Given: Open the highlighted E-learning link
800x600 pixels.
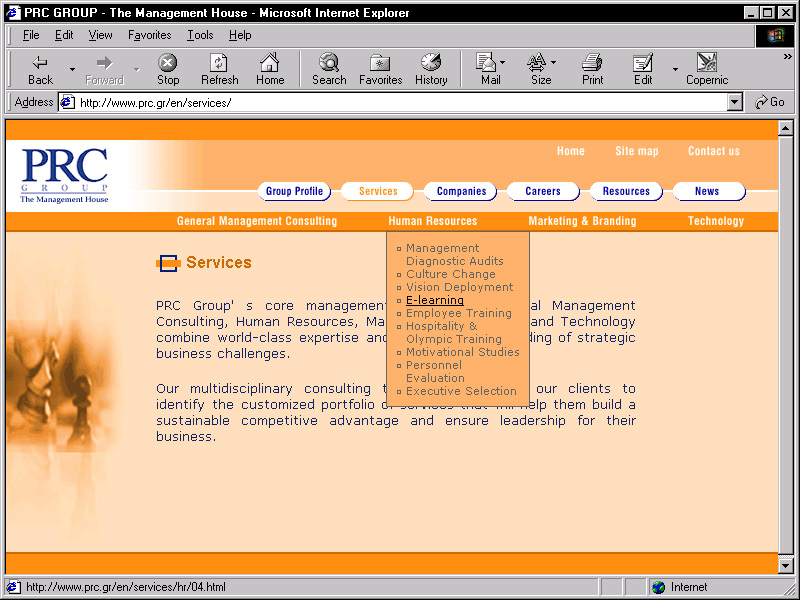Looking at the screenshot, I should pyautogui.click(x=435, y=300).
